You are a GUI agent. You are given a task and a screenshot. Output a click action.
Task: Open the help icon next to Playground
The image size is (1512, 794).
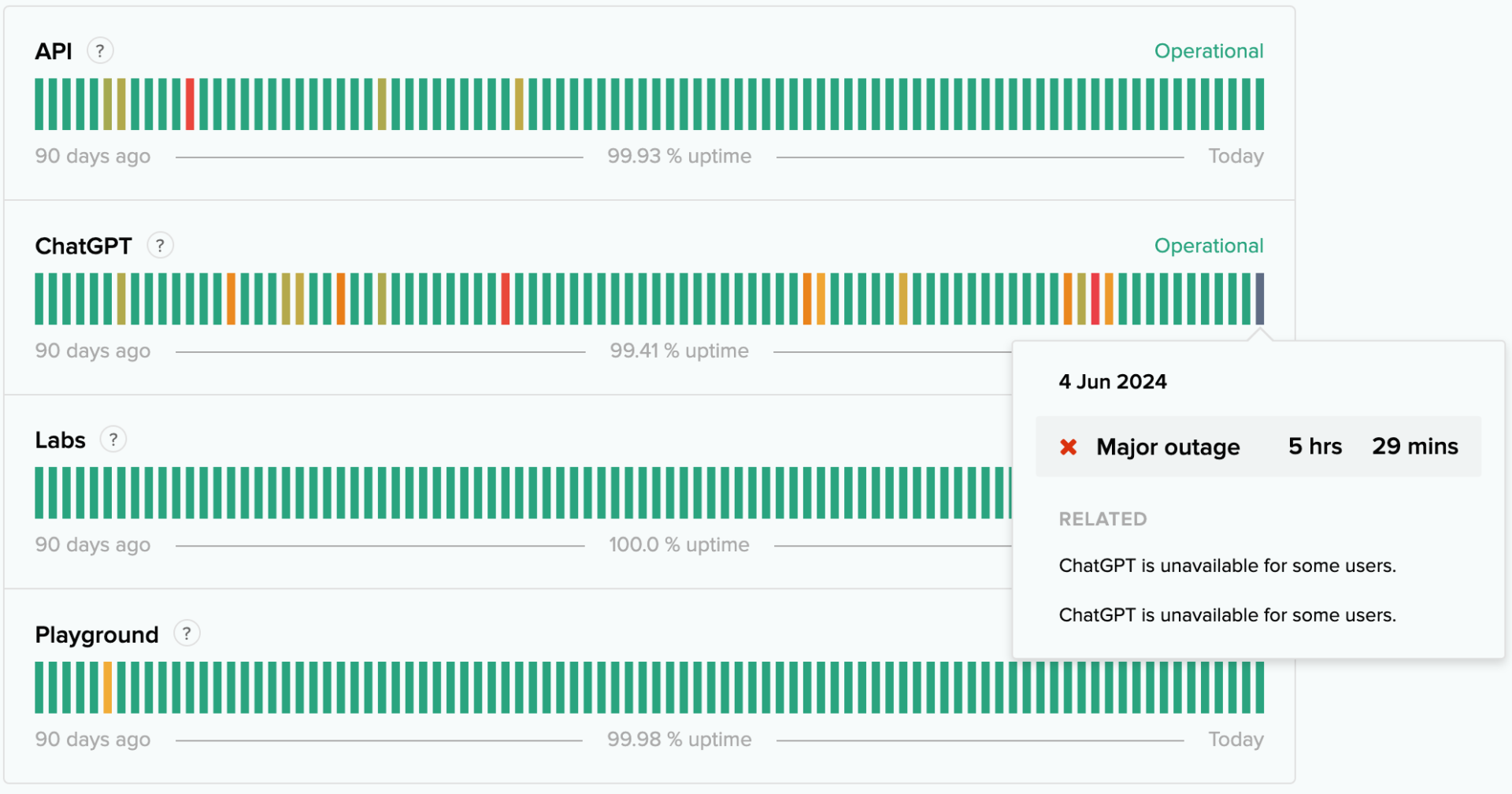pyautogui.click(x=187, y=633)
